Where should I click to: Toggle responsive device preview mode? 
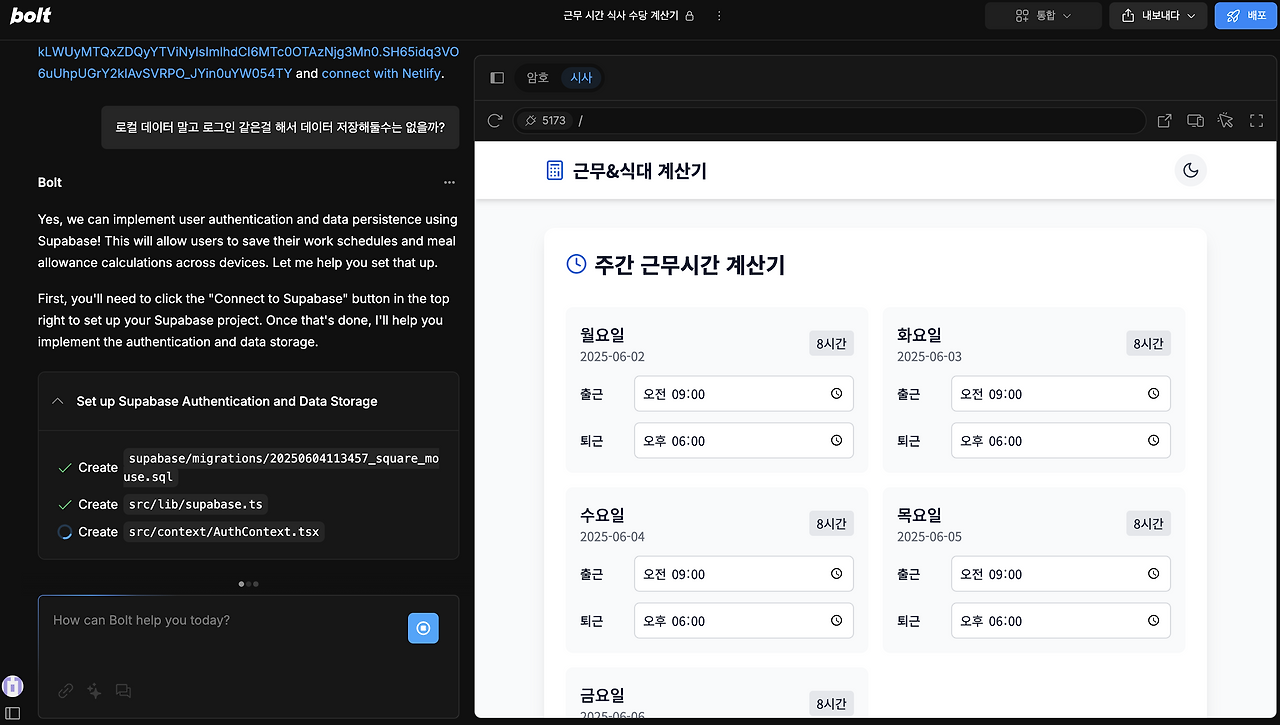1195,120
